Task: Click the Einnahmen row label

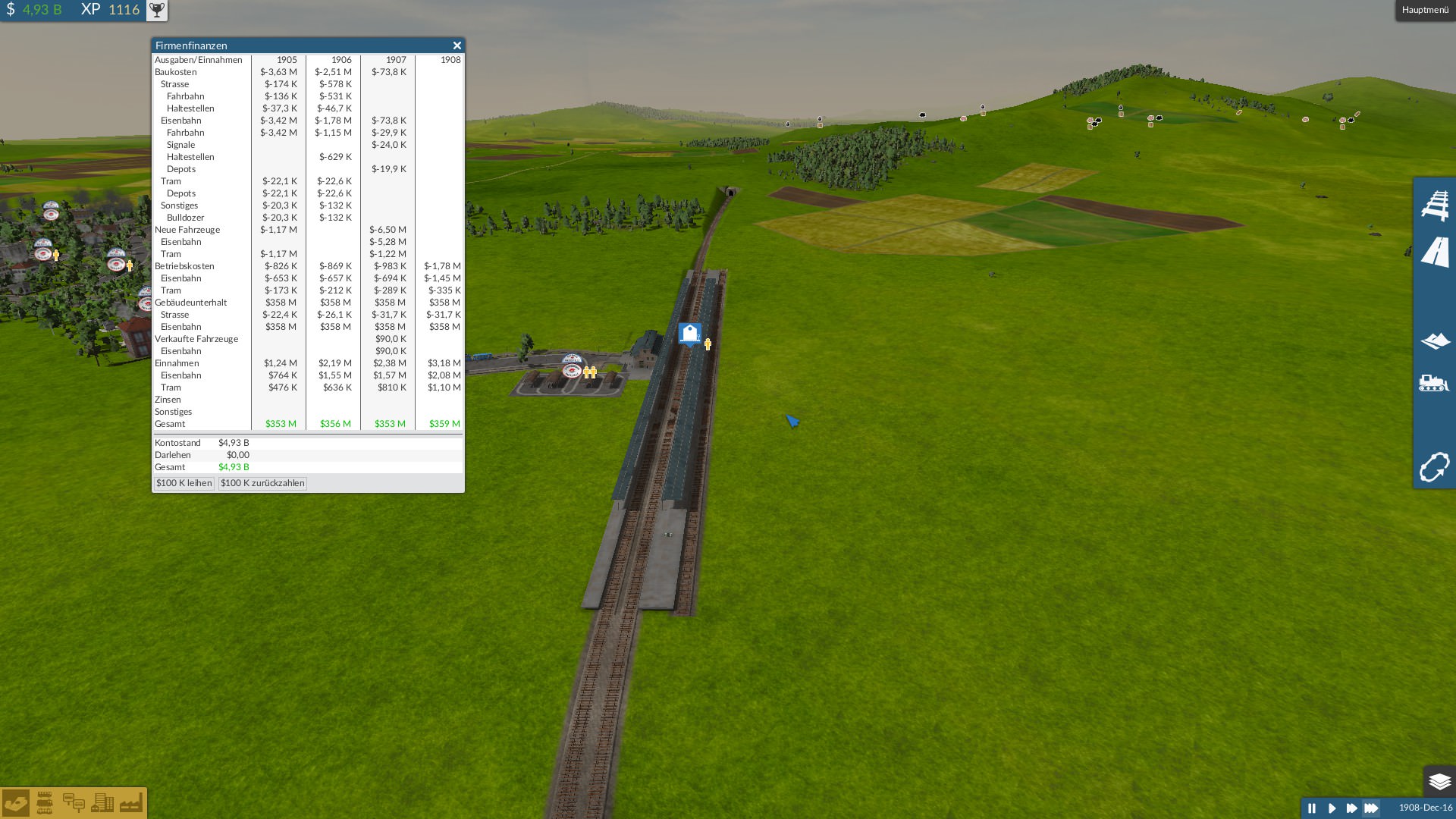Action: pos(177,363)
